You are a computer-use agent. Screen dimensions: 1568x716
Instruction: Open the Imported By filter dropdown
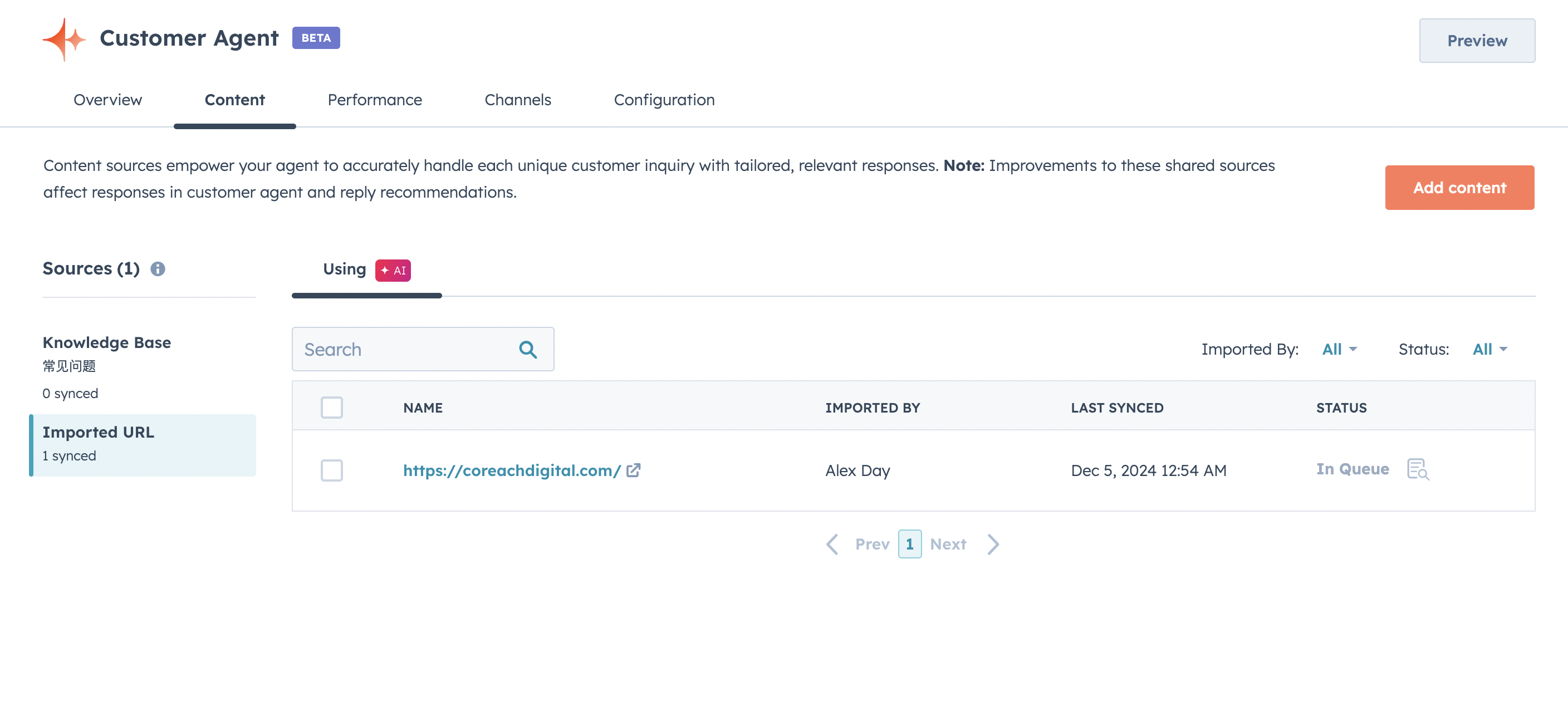coord(1339,350)
